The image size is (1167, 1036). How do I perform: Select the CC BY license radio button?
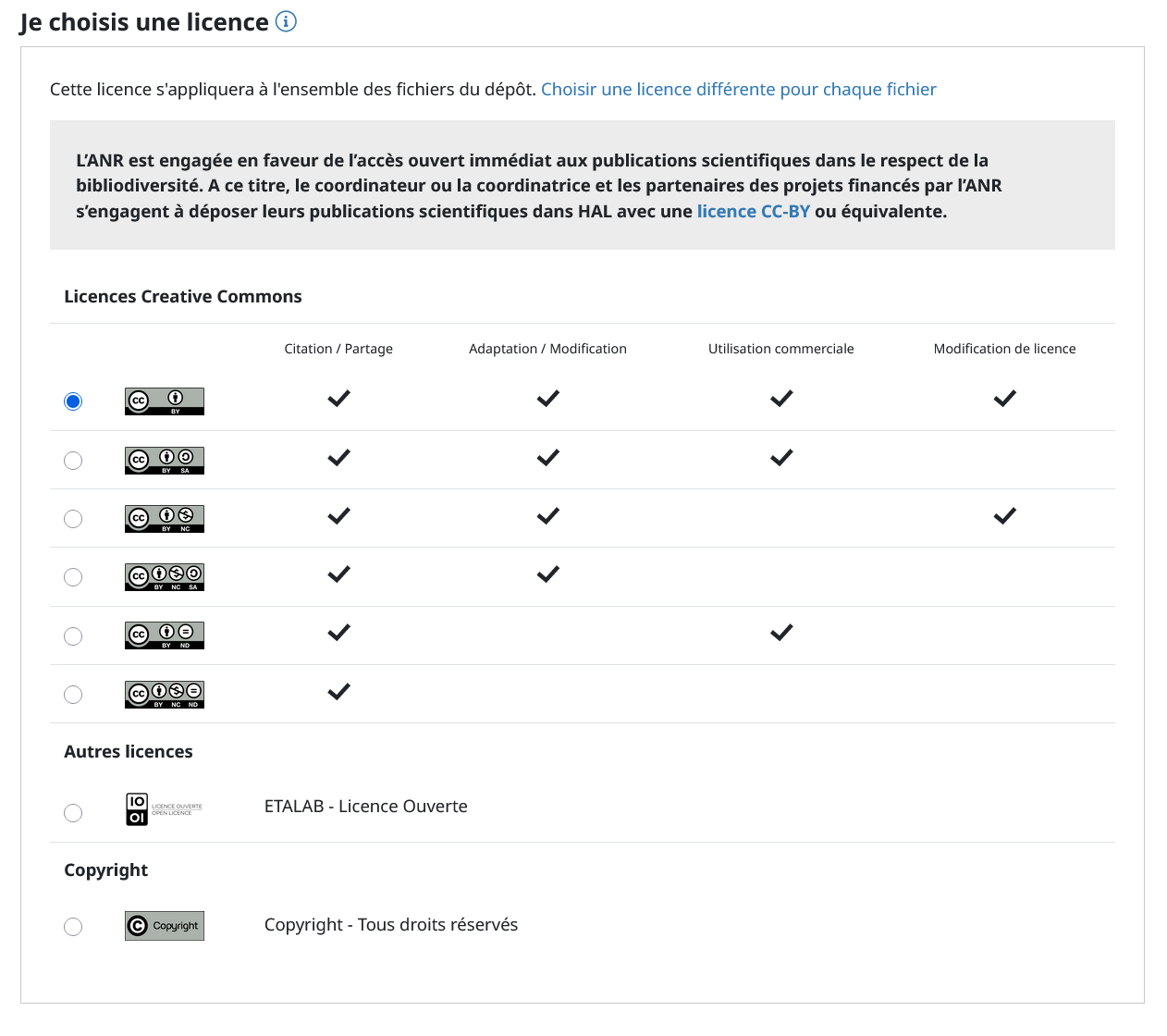[x=73, y=401]
